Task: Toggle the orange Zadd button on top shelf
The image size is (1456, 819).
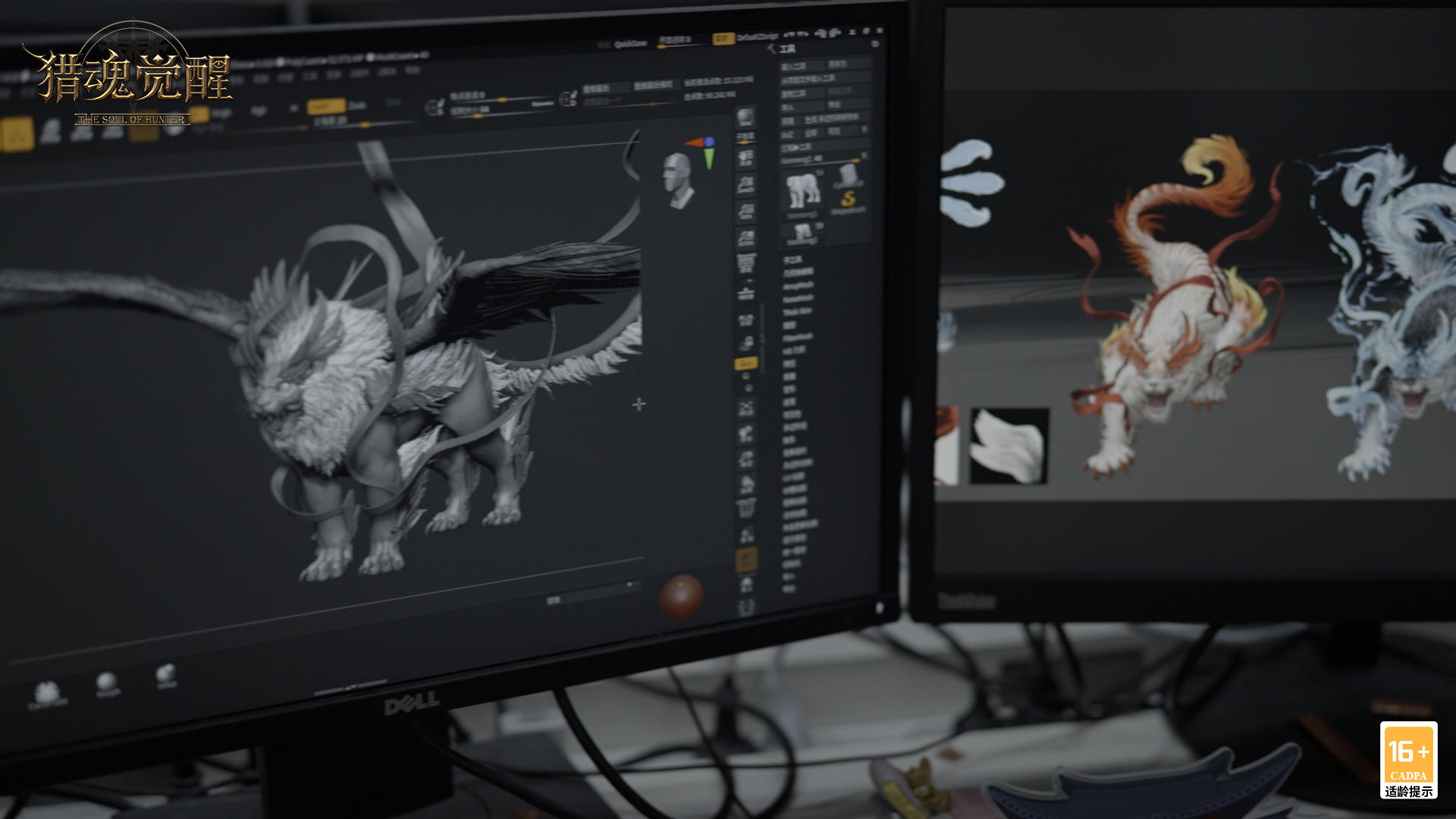Action: 326,106
